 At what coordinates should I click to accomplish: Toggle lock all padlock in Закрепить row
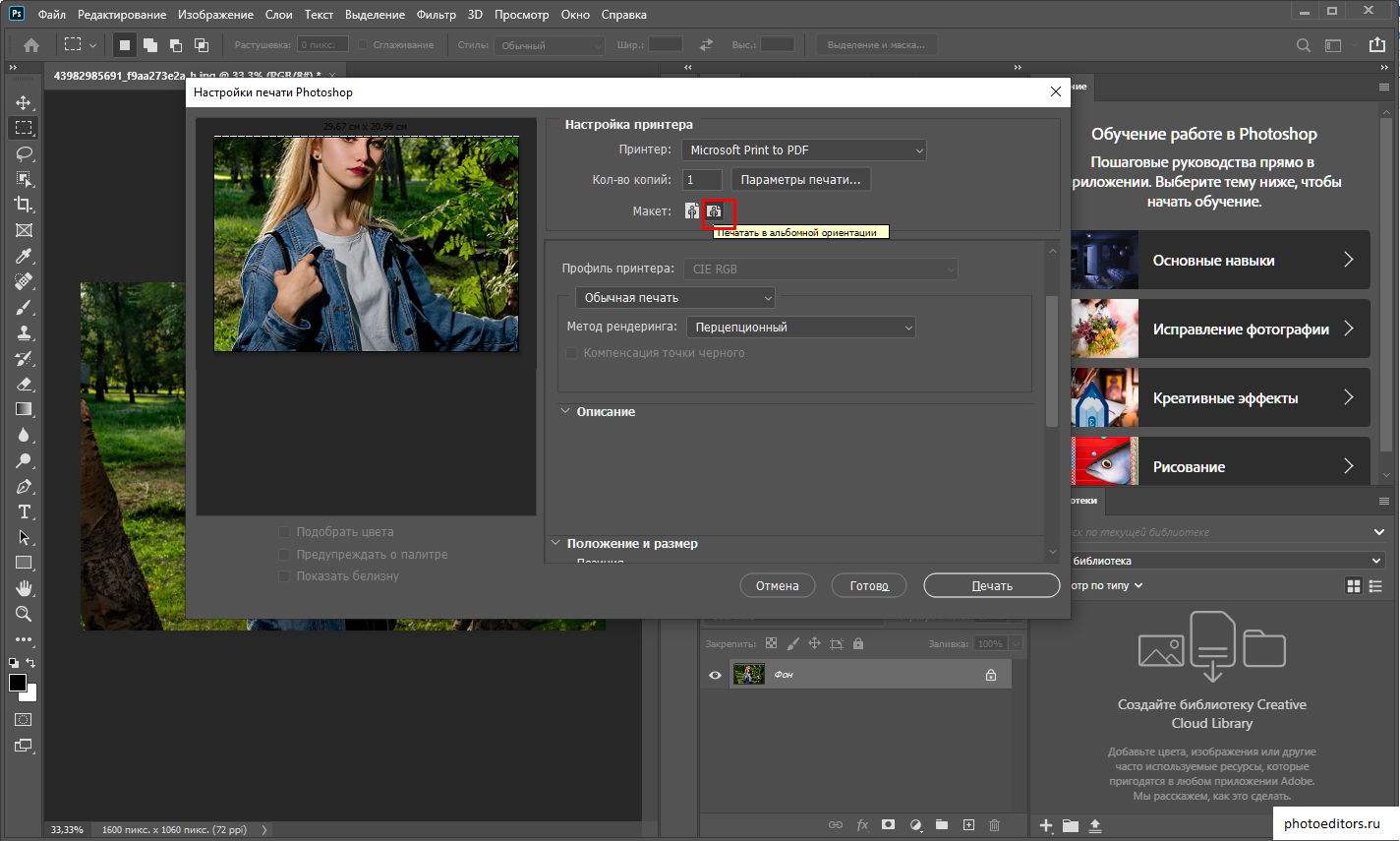coord(858,643)
